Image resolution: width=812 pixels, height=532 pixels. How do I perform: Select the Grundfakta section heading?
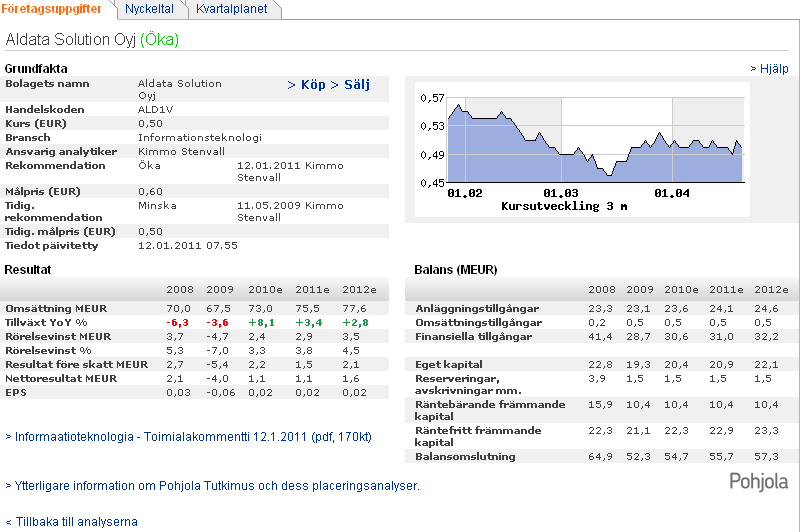click(36, 68)
